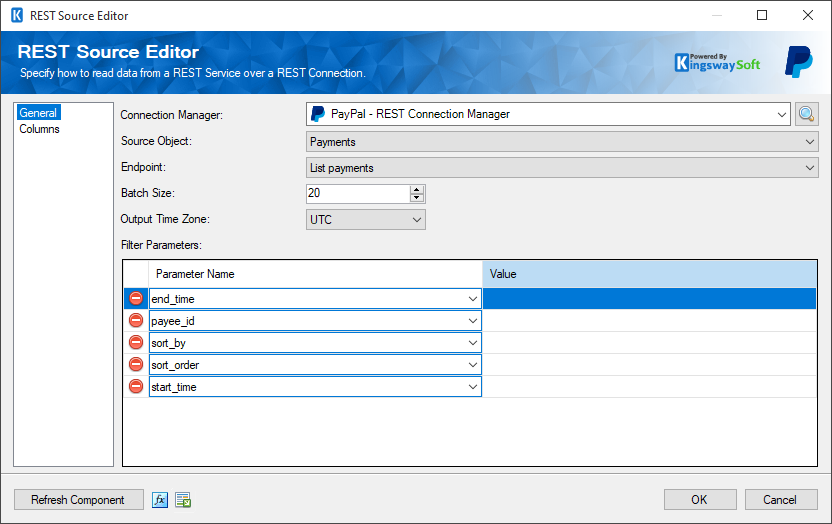Screen dimensions: 832x524
Task: Expand the payee_id parameter name dropdown
Action: coord(472,321)
